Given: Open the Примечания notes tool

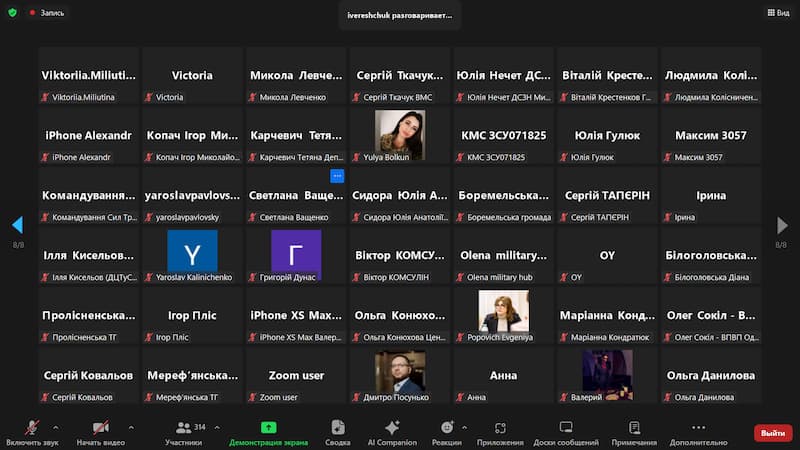Looking at the screenshot, I should [634, 431].
